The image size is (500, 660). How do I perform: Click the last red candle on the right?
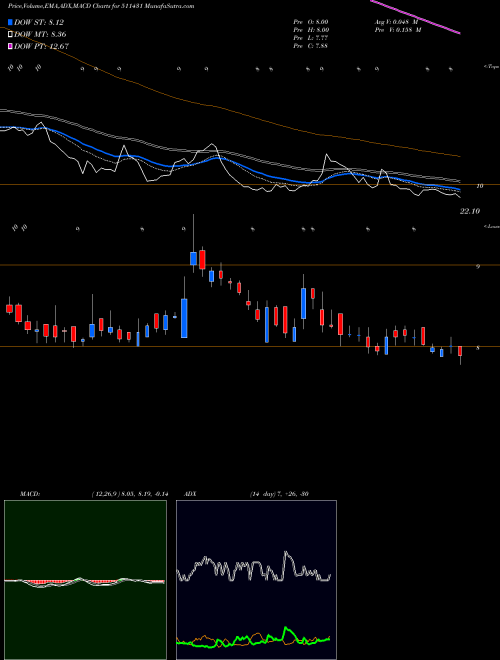pos(460,351)
